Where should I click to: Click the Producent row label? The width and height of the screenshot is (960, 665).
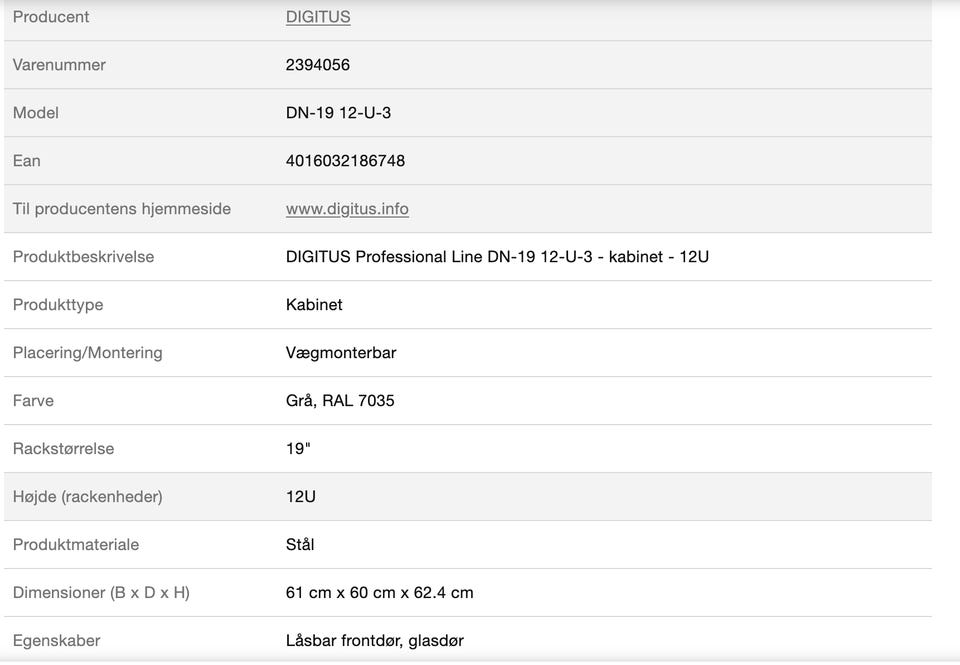coord(51,17)
